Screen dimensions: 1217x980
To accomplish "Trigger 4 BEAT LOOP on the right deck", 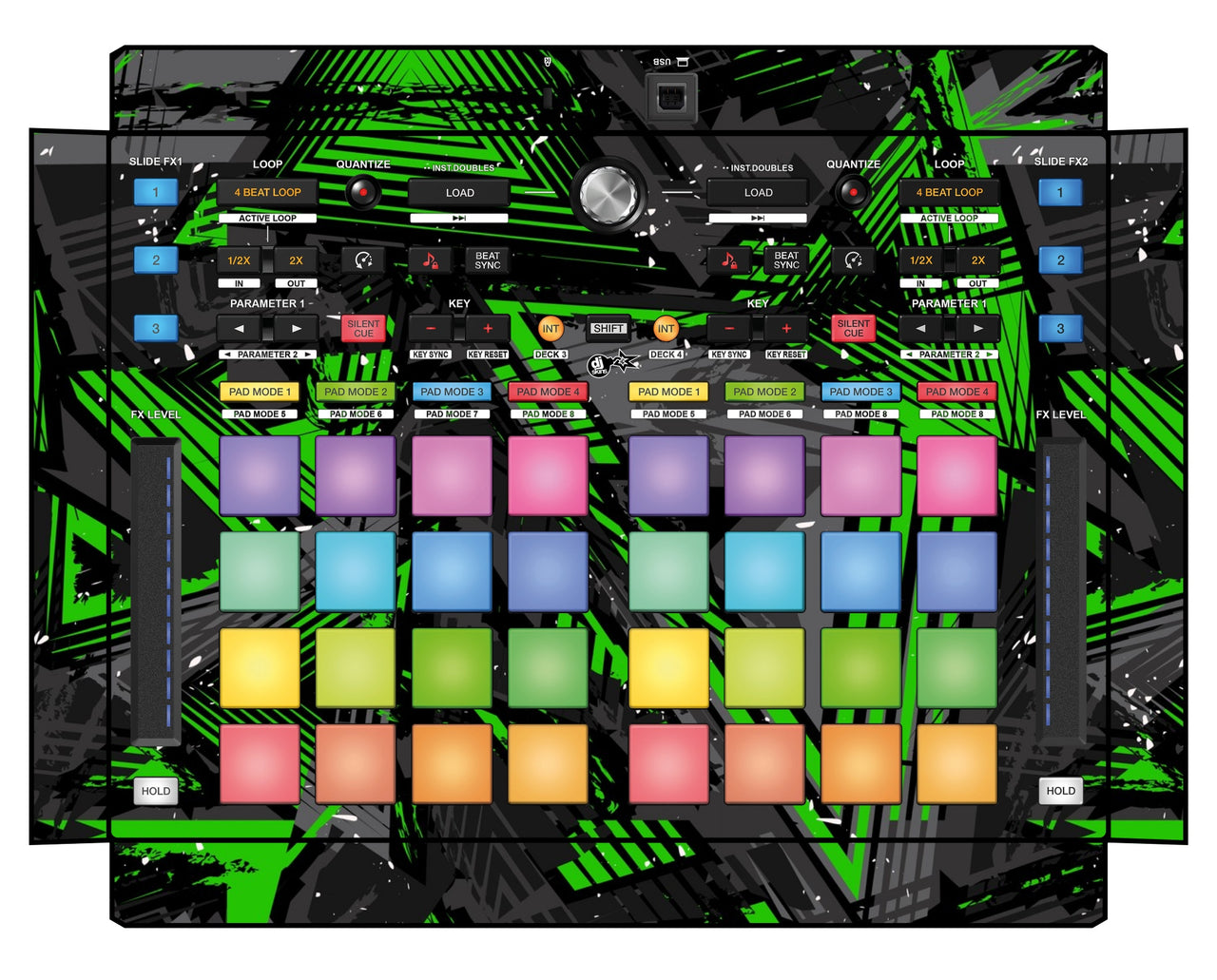I will point(948,191).
